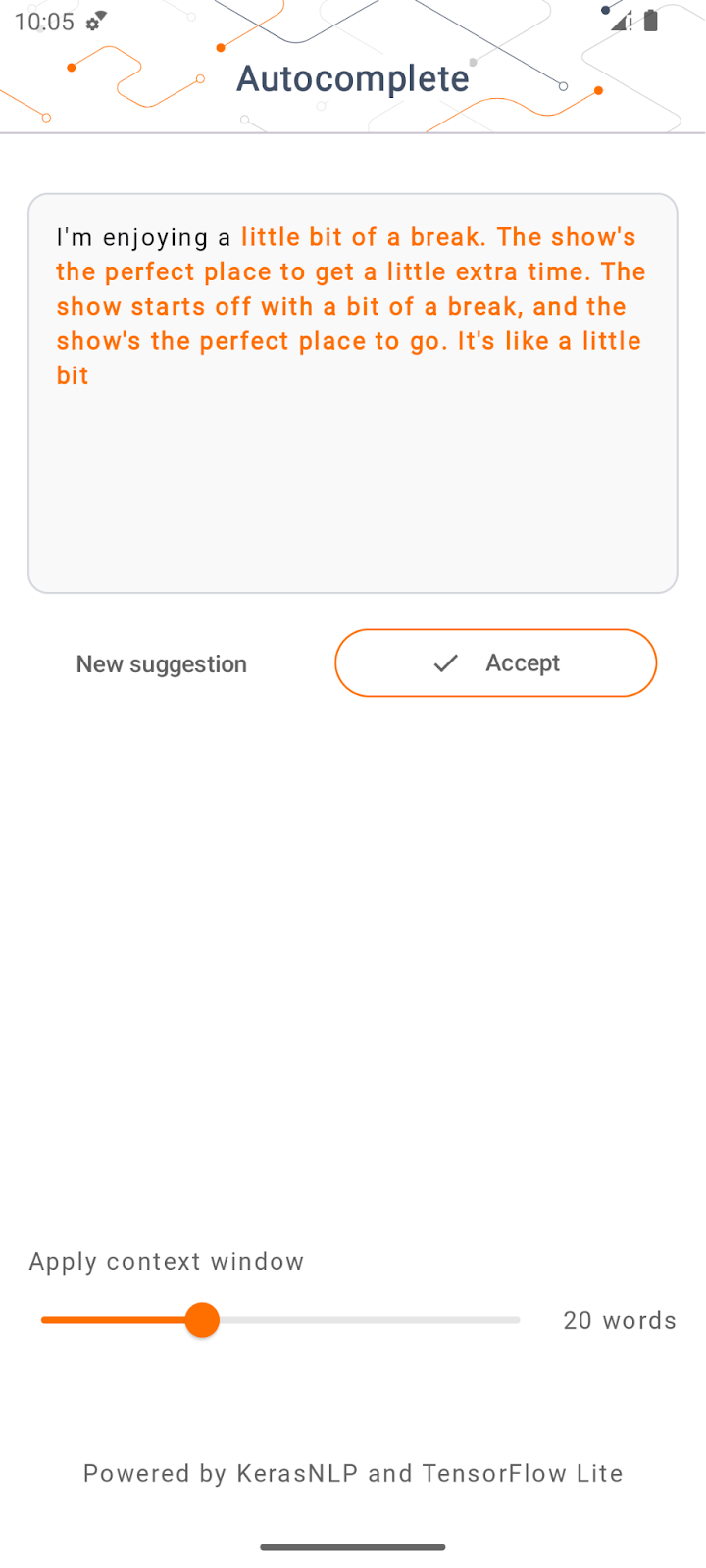Click the orange circuit node in header graphic
This screenshot has height=1568, width=706.
coord(219,46)
